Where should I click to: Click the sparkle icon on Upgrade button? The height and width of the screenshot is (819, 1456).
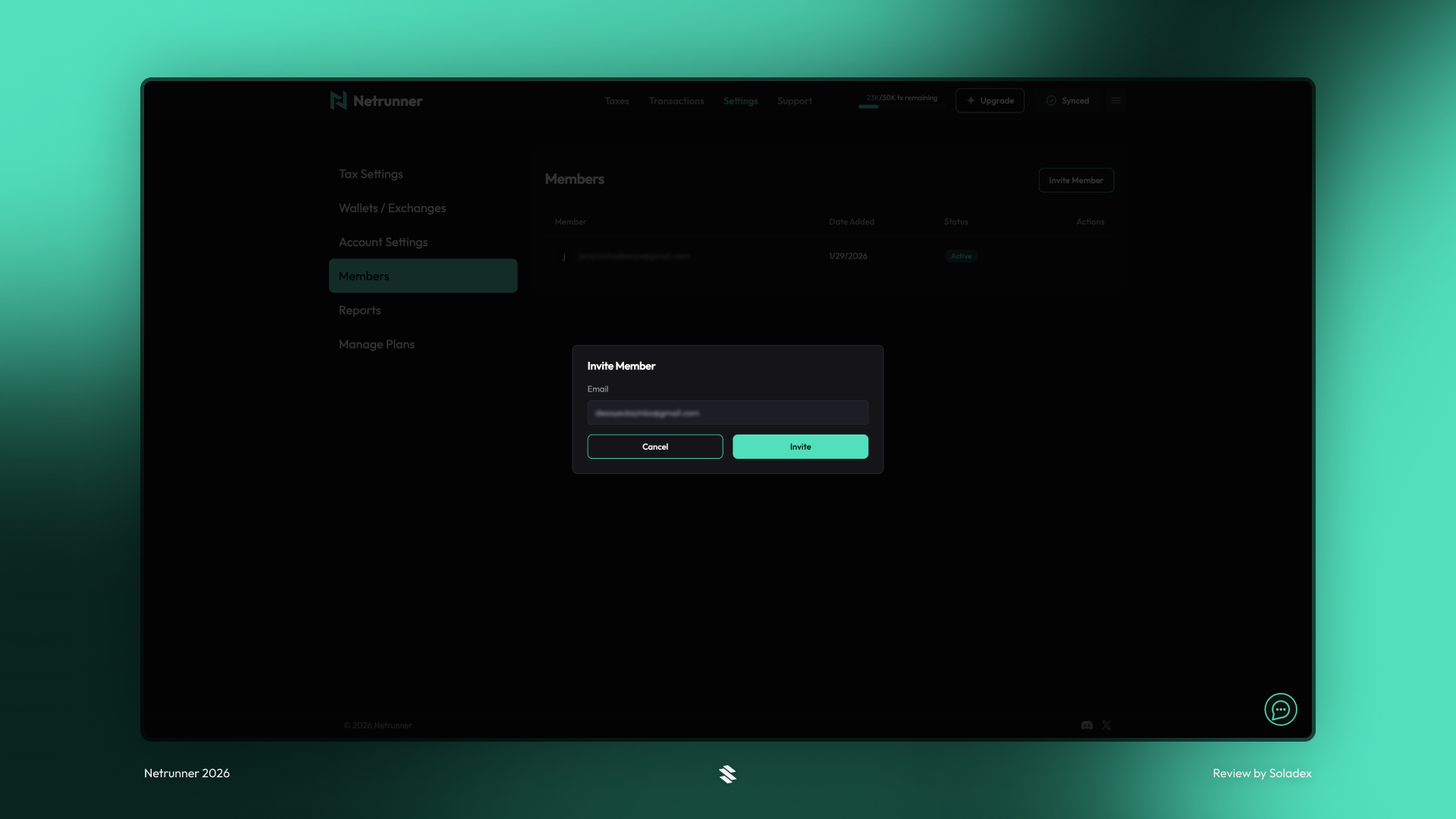point(971,100)
